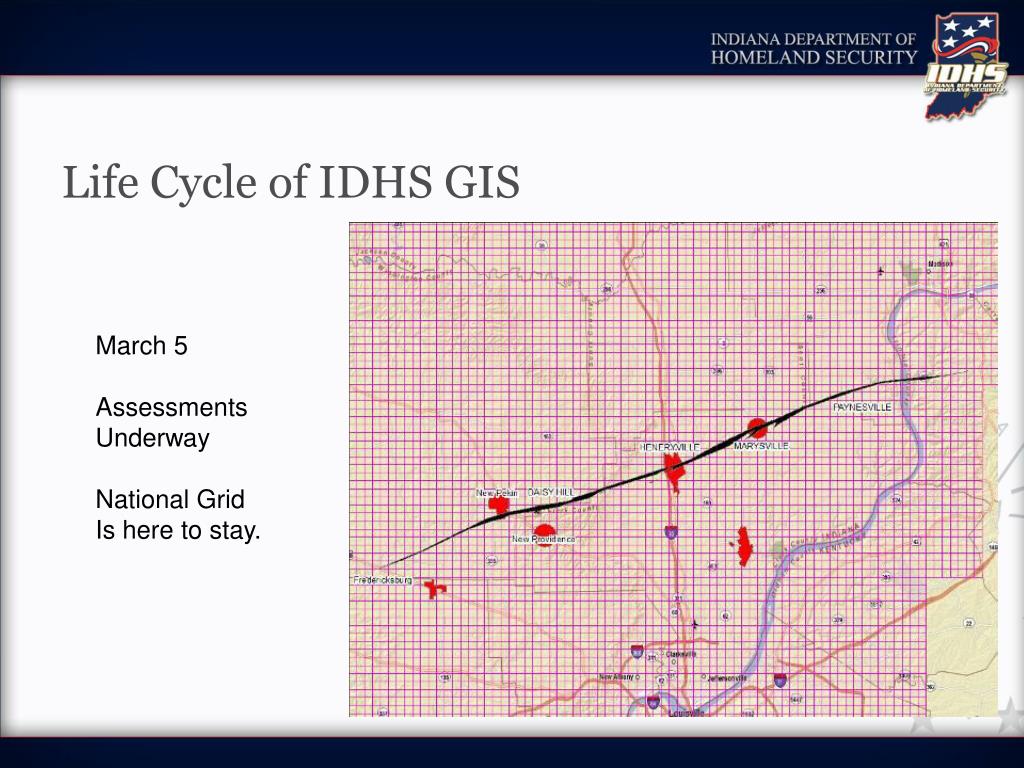The image size is (1024, 768).
Task: Click the airport symbol near Madison
Action: pyautogui.click(x=881, y=270)
